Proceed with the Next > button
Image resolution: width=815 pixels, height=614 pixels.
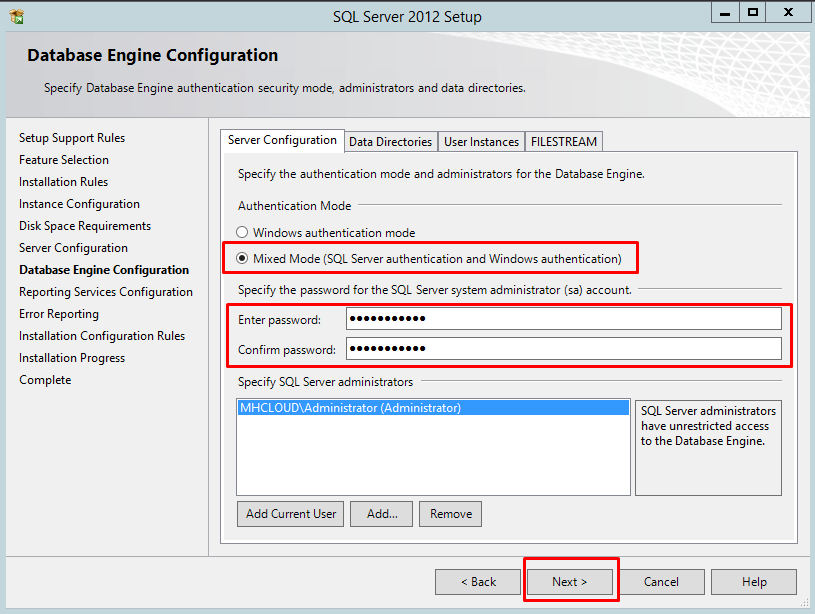(x=570, y=582)
